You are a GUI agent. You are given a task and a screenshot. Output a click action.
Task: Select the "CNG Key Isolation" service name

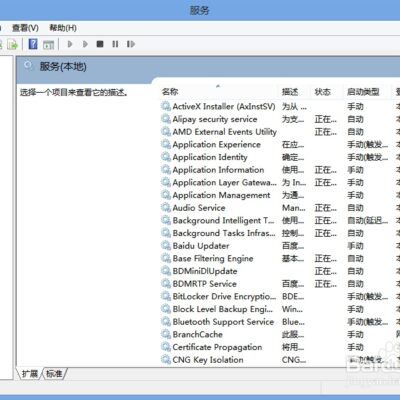pyautogui.click(x=208, y=360)
